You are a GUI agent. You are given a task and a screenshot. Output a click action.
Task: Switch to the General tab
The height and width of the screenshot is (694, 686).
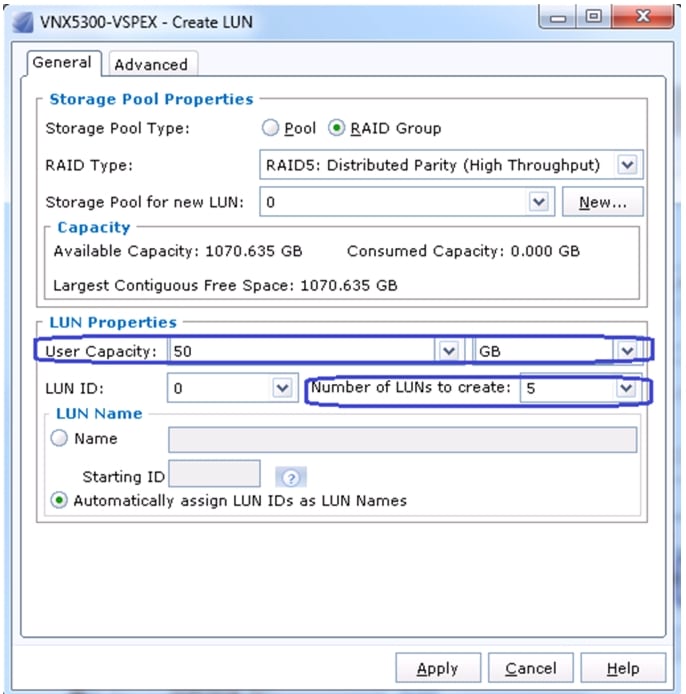(62, 62)
